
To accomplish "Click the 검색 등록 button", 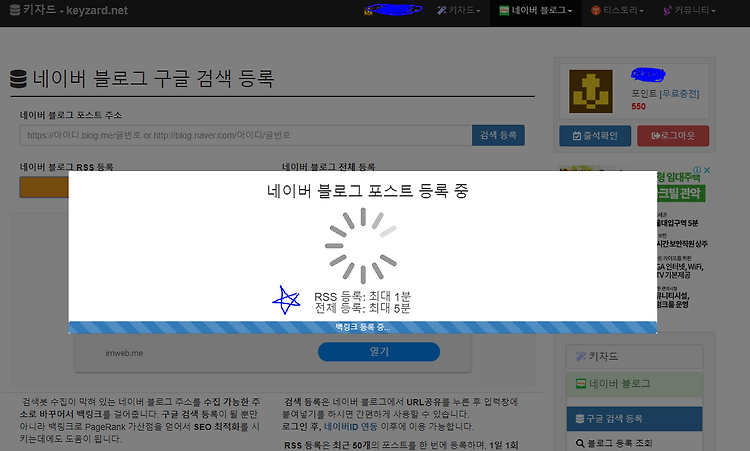I will 498,135.
